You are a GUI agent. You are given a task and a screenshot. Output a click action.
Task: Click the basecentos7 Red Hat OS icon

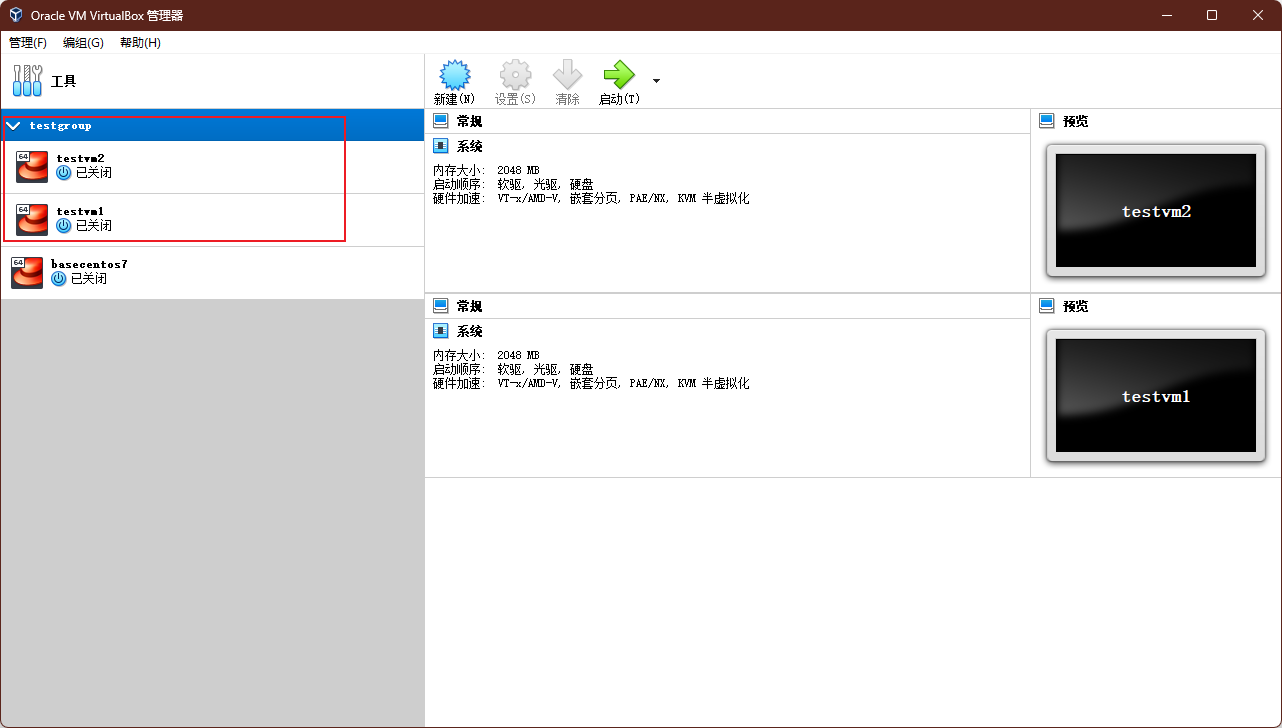(x=27, y=272)
